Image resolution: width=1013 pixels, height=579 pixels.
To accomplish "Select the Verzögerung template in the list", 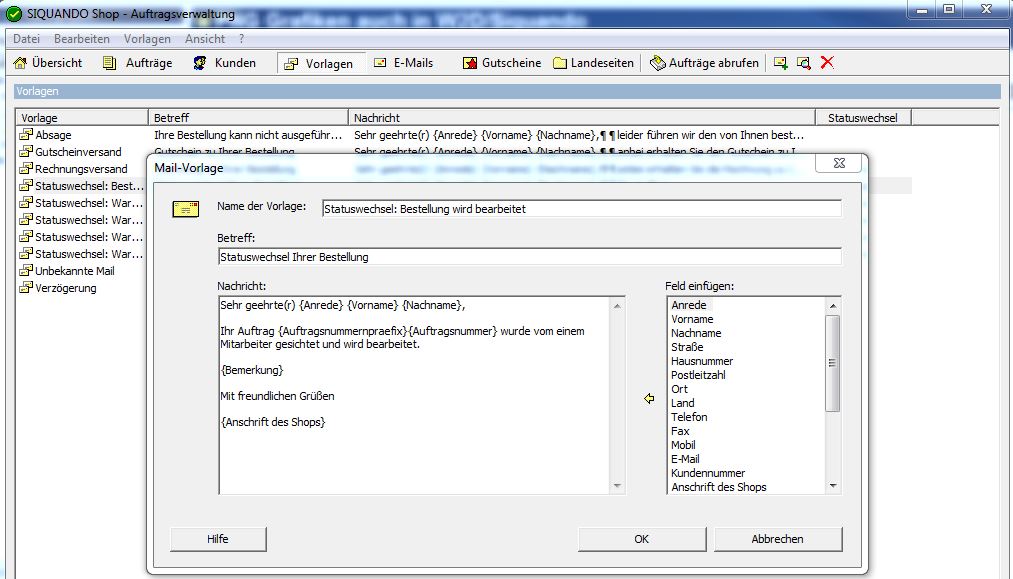I will click(68, 288).
